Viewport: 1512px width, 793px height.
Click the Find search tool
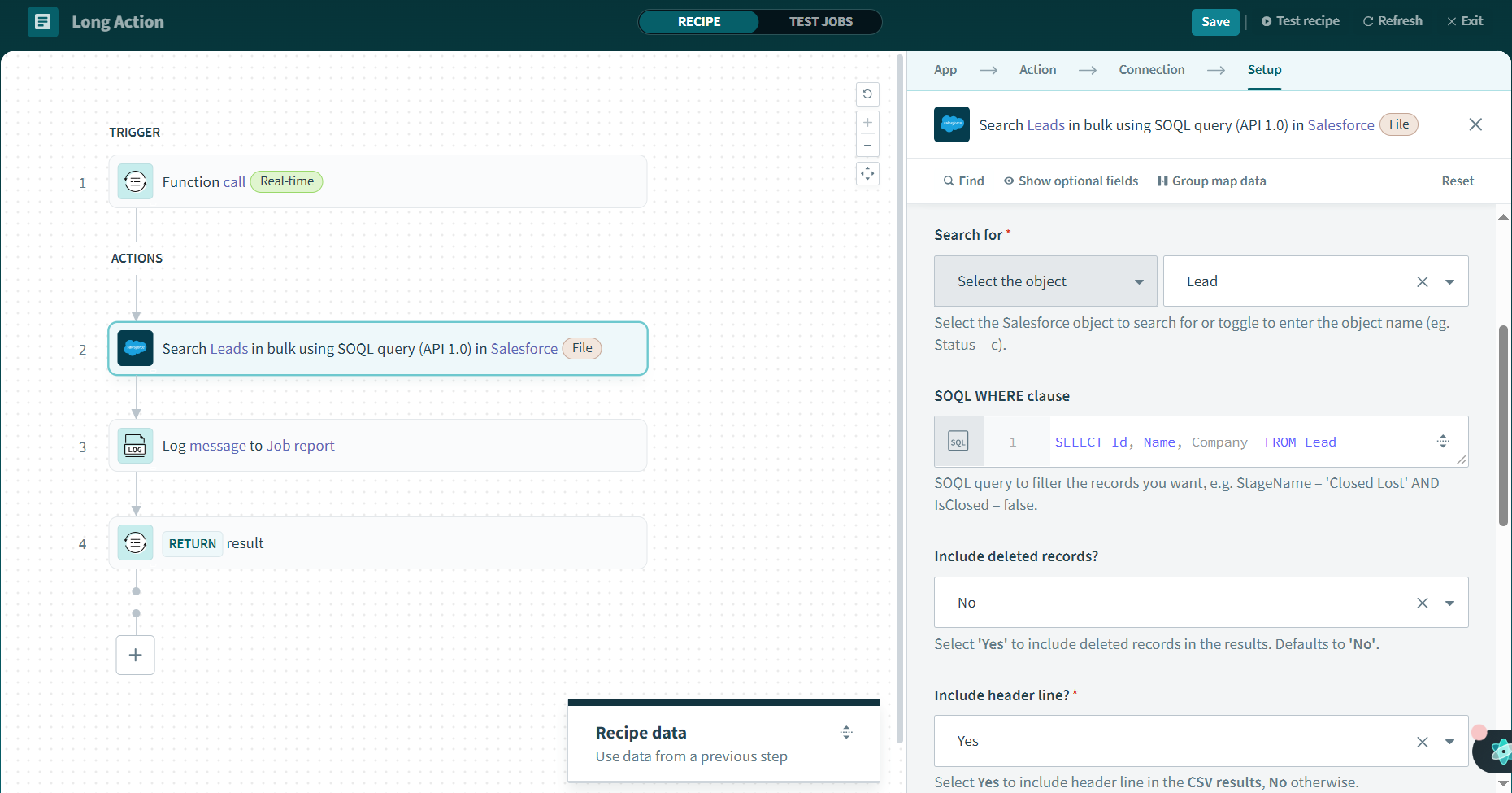(x=963, y=181)
